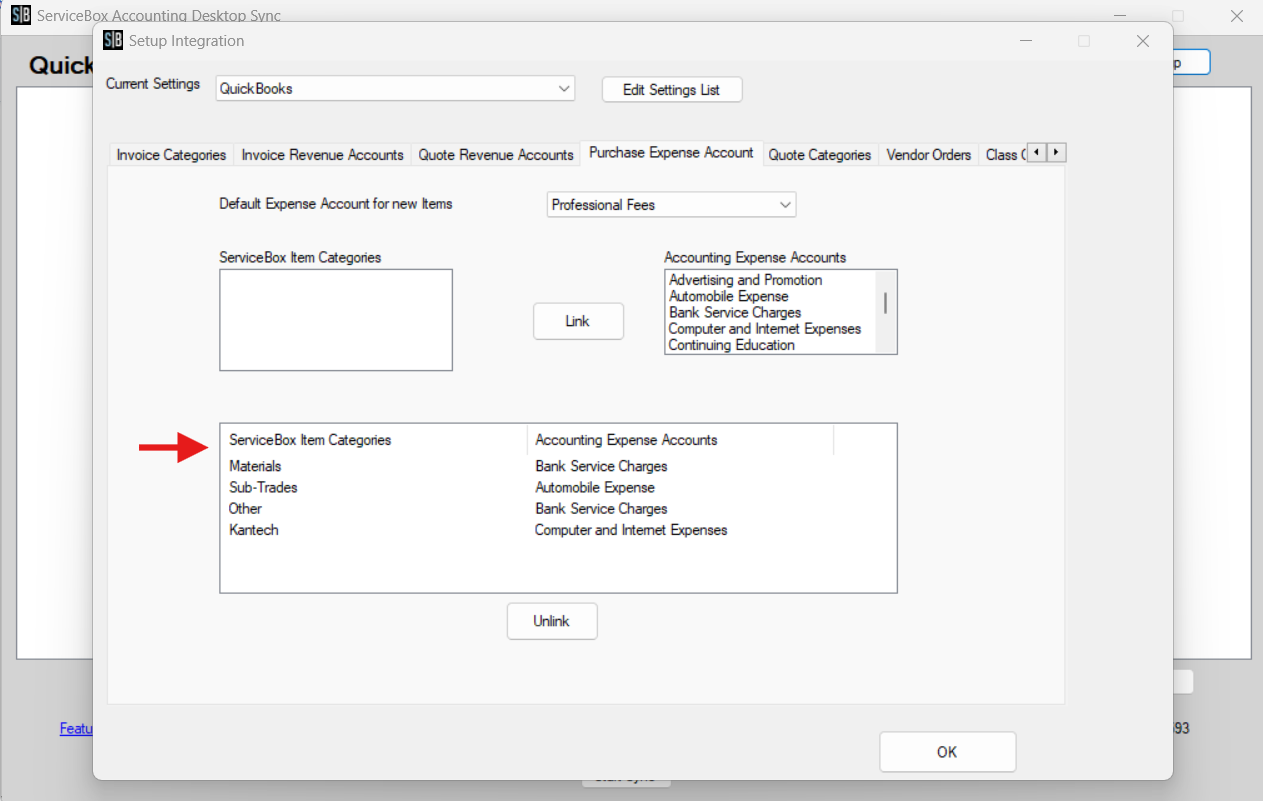
Task: Click the ServiceBox Item Categories column header
Action: coord(374,440)
